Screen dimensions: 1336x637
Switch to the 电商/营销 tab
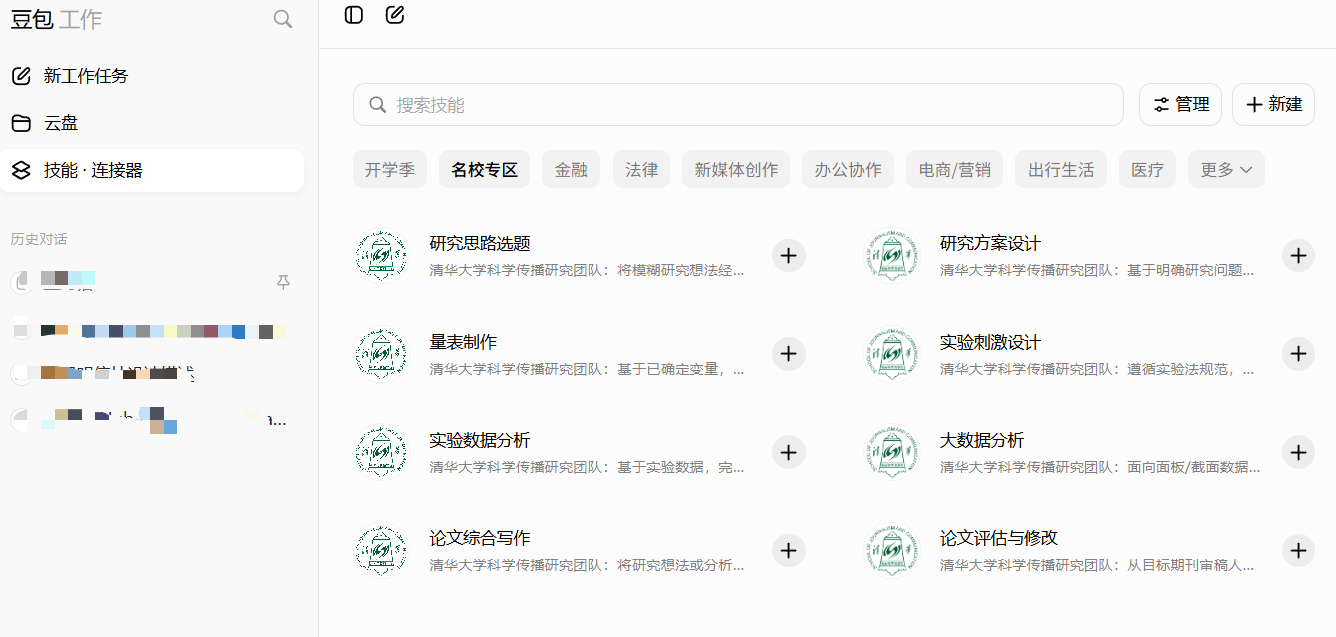tap(955, 170)
